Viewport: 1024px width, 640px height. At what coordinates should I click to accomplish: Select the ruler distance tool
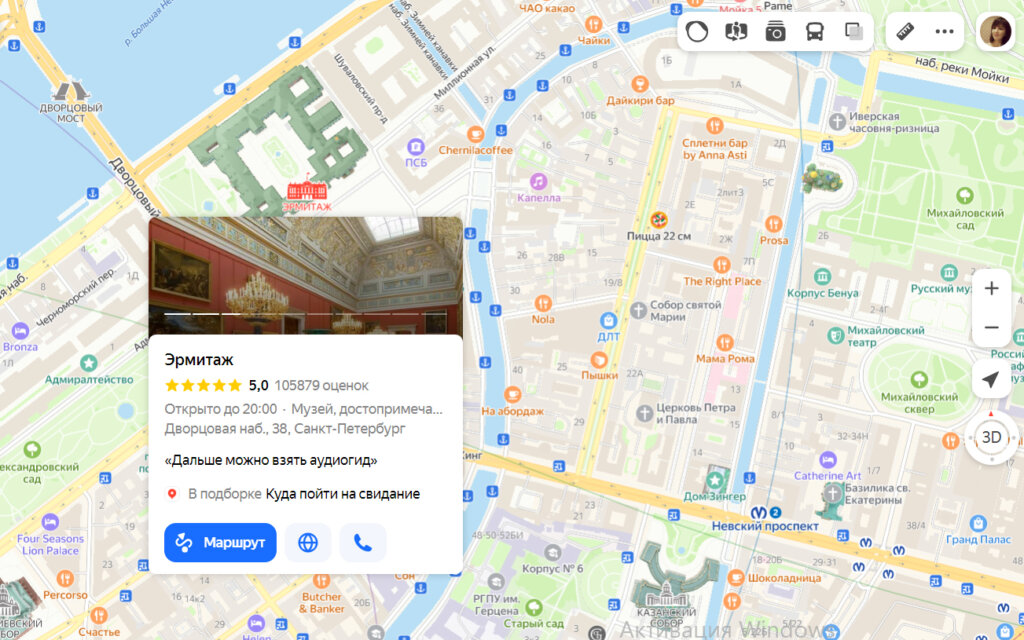coord(905,31)
